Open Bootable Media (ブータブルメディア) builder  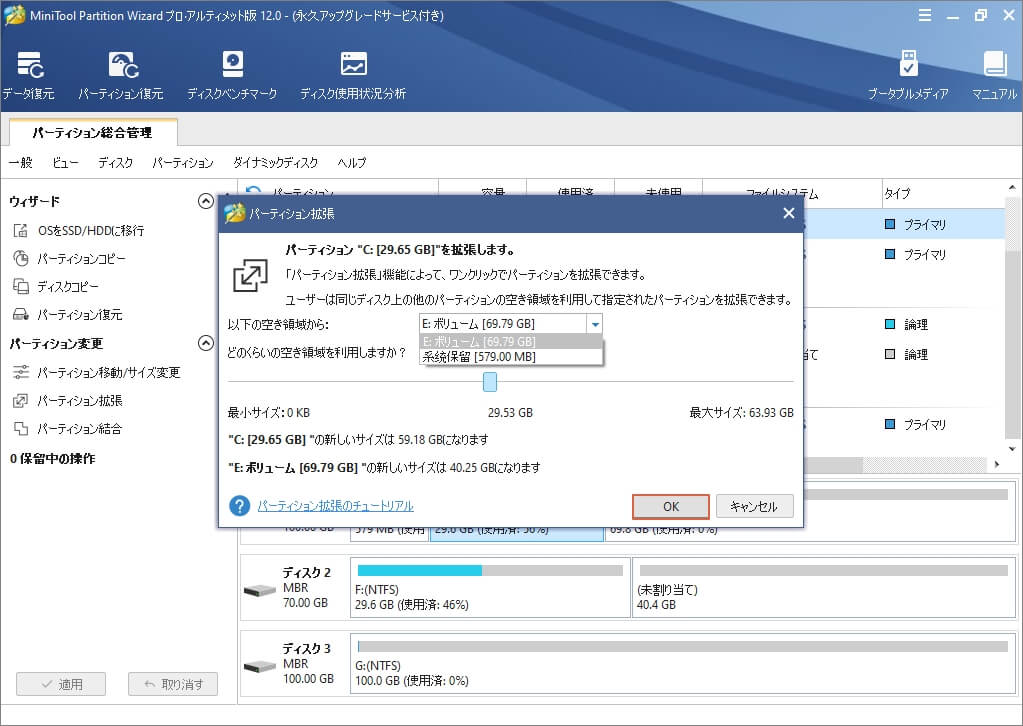pyautogui.click(x=908, y=76)
